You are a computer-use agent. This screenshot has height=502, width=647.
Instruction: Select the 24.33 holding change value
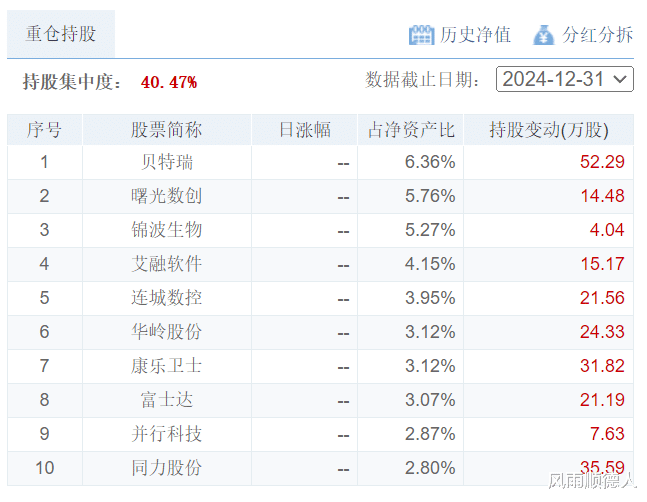click(x=602, y=332)
